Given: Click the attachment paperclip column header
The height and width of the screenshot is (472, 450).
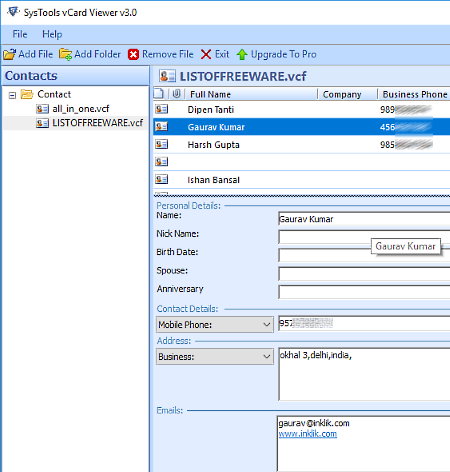Looking at the screenshot, I should click(176, 94).
